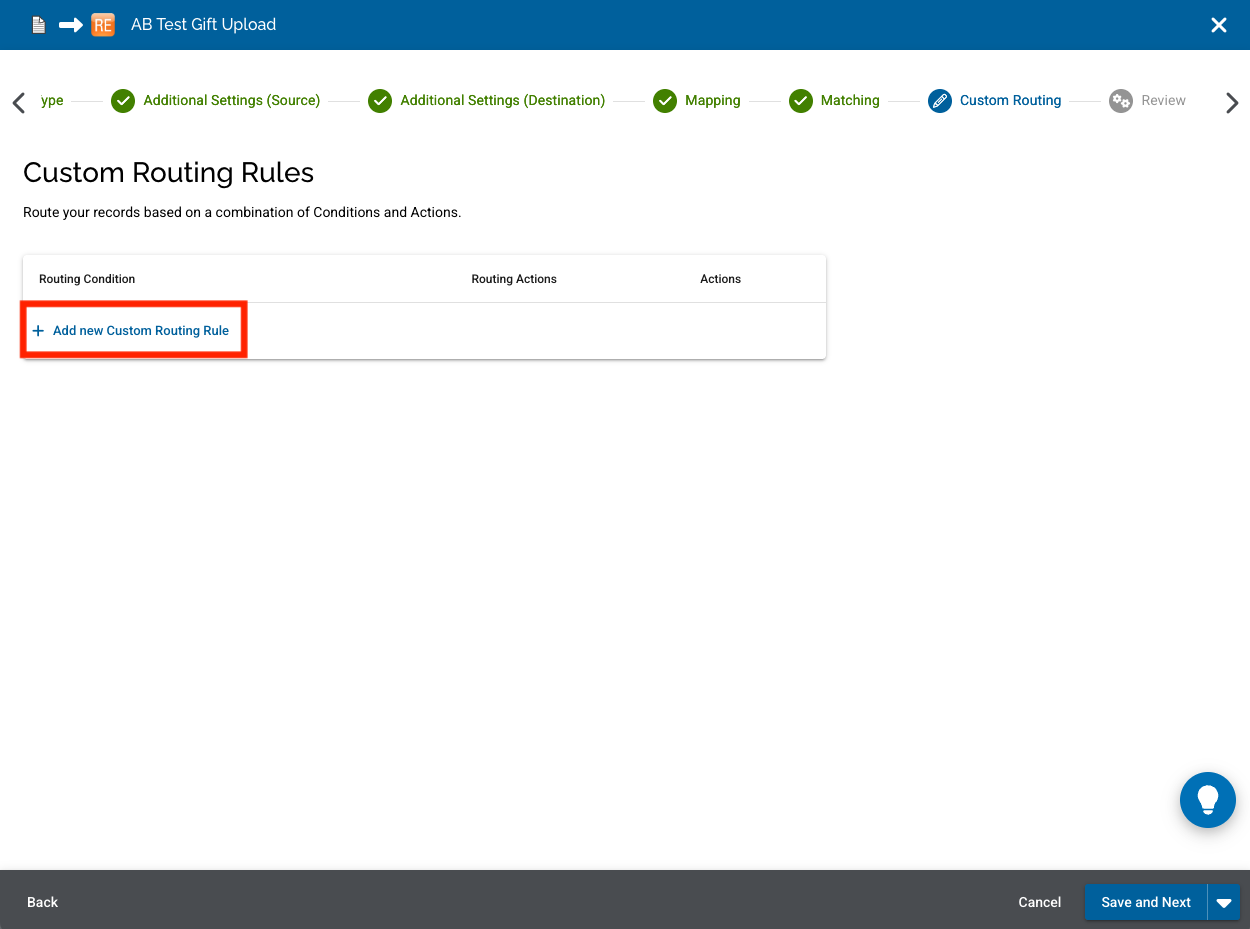This screenshot has height=929, width=1250.
Task: Click the 'Route your records' description text
Action: click(x=242, y=213)
